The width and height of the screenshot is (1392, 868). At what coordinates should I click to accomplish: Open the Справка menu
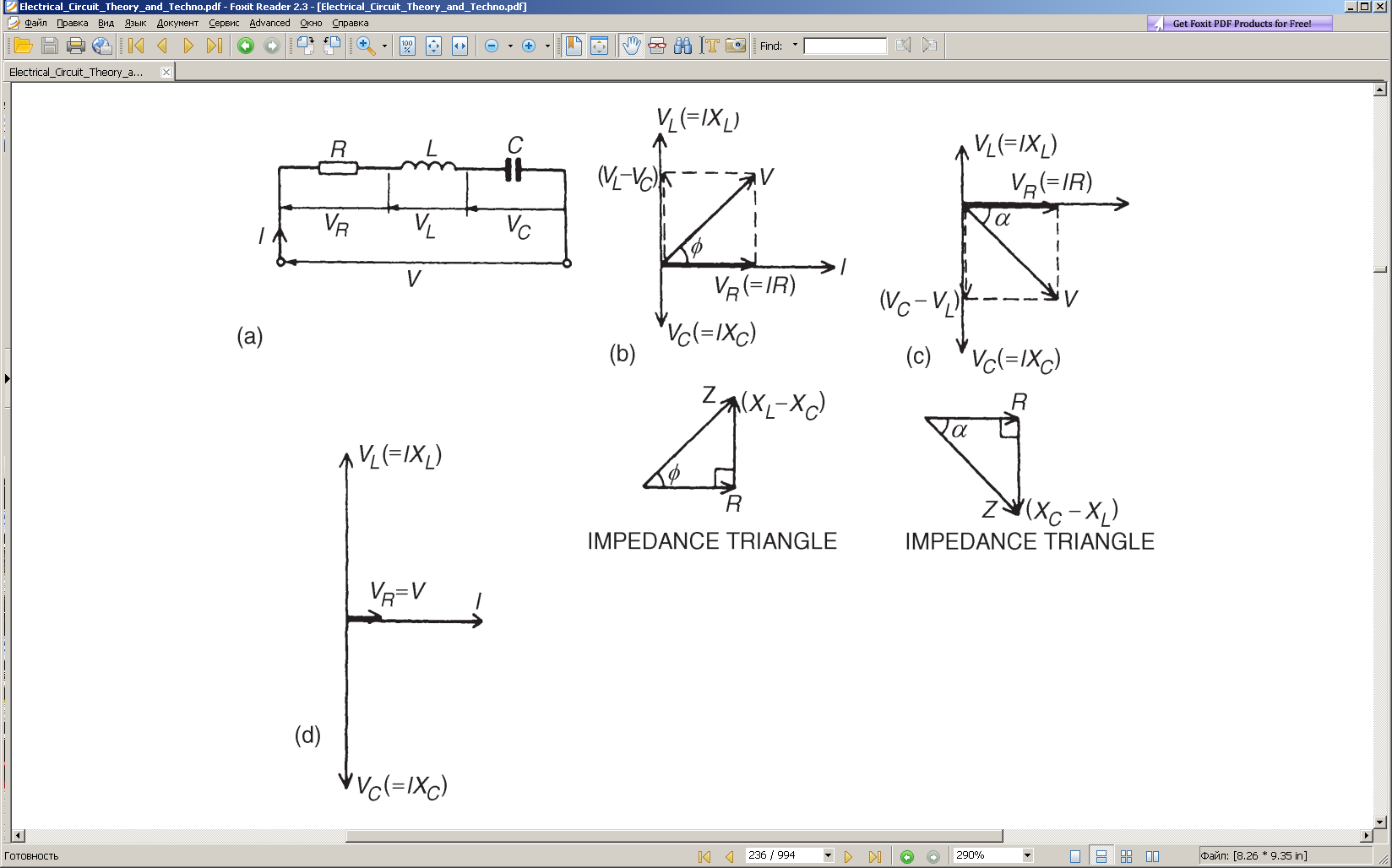tap(350, 23)
